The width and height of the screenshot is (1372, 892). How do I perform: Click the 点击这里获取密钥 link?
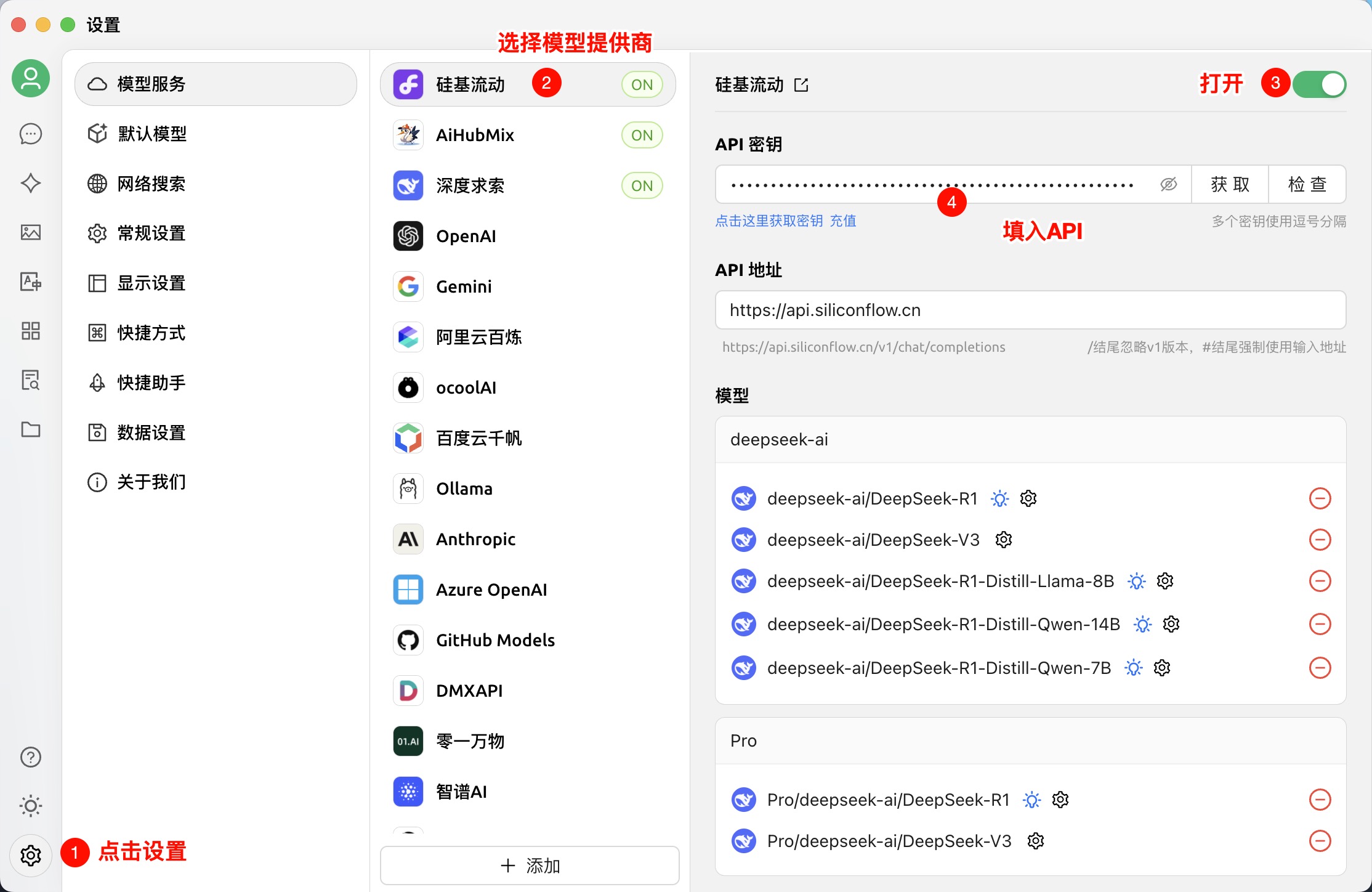coord(769,221)
